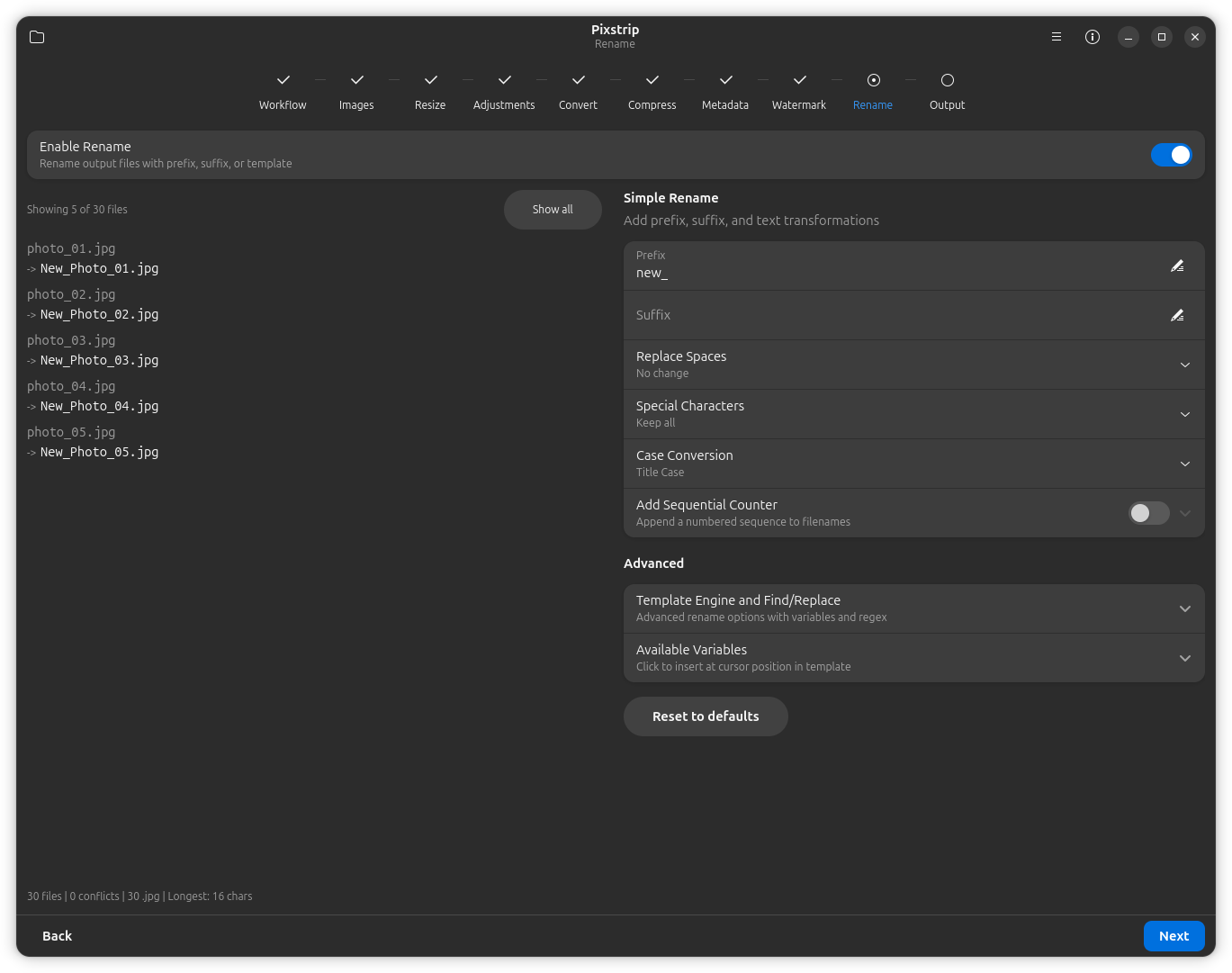Switch to the Metadata step
Image resolution: width=1232 pixels, height=973 pixels.
click(x=725, y=91)
